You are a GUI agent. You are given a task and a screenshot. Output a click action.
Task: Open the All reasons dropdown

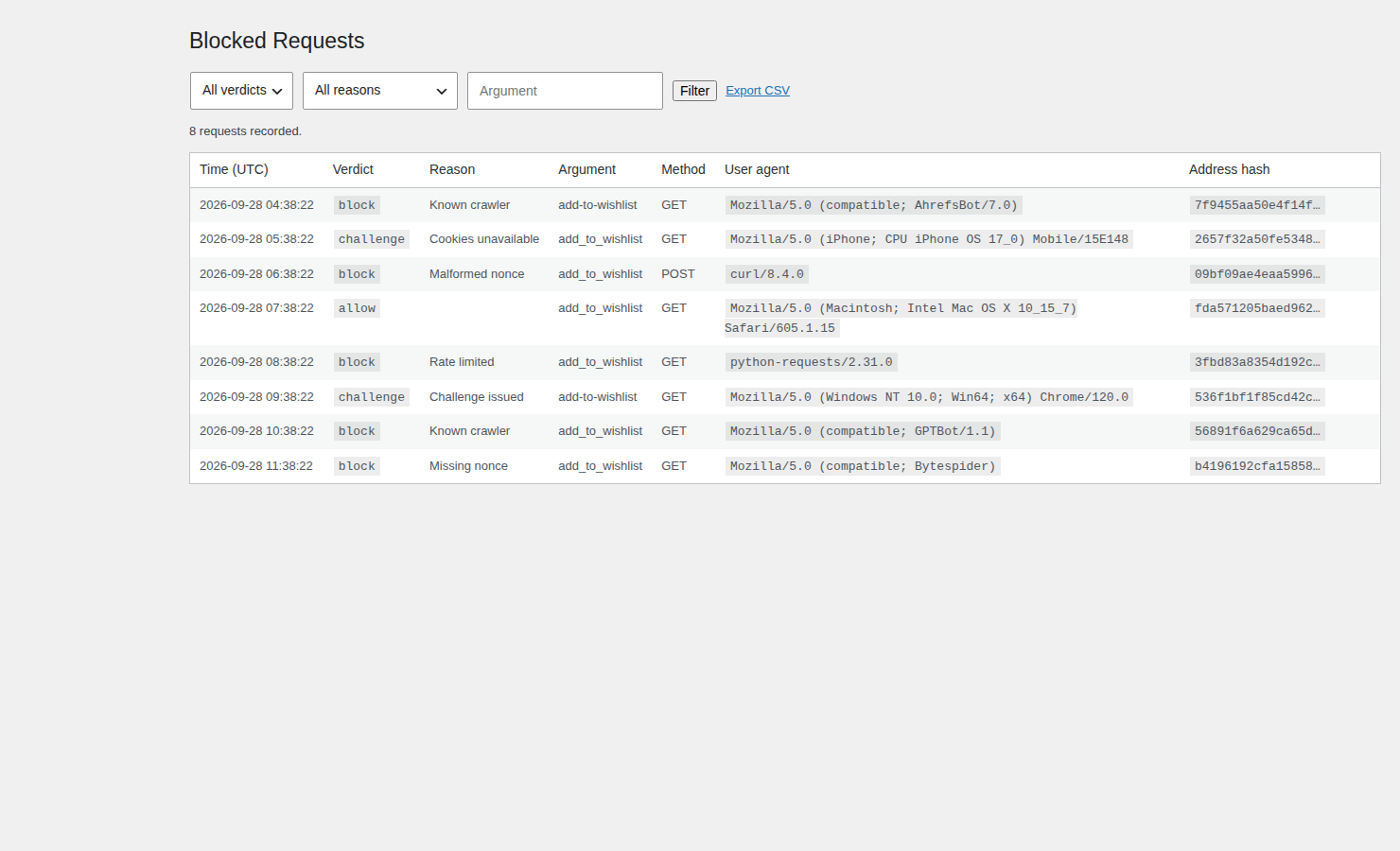(x=380, y=91)
